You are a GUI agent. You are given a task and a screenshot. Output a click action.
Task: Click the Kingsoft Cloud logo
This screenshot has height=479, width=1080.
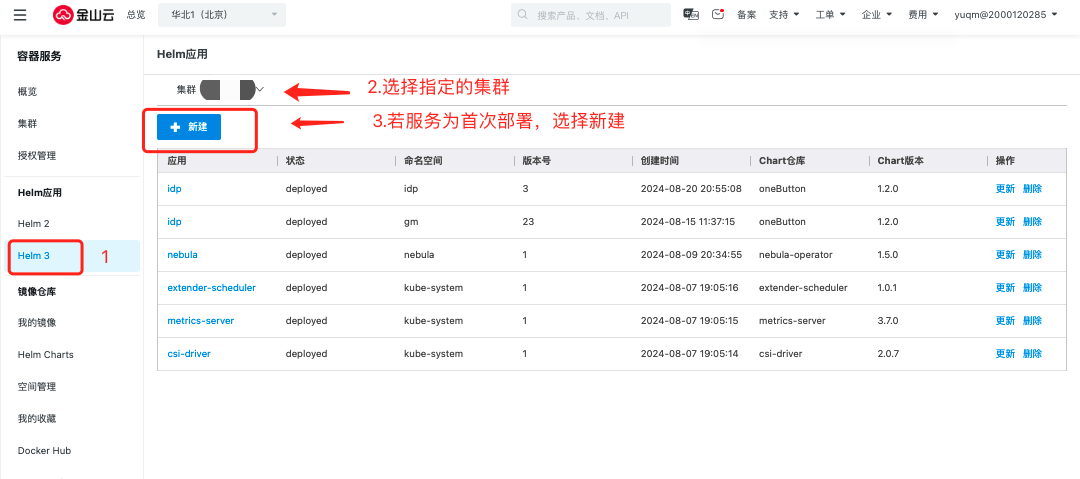tap(84, 15)
